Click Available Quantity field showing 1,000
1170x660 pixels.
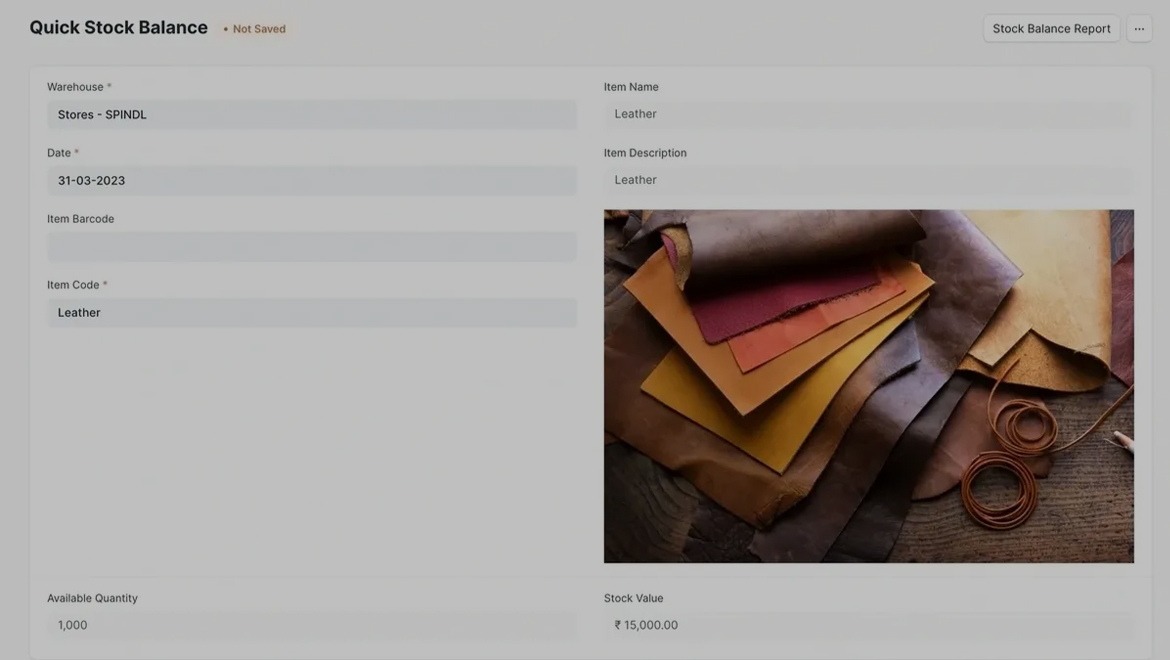pos(311,625)
